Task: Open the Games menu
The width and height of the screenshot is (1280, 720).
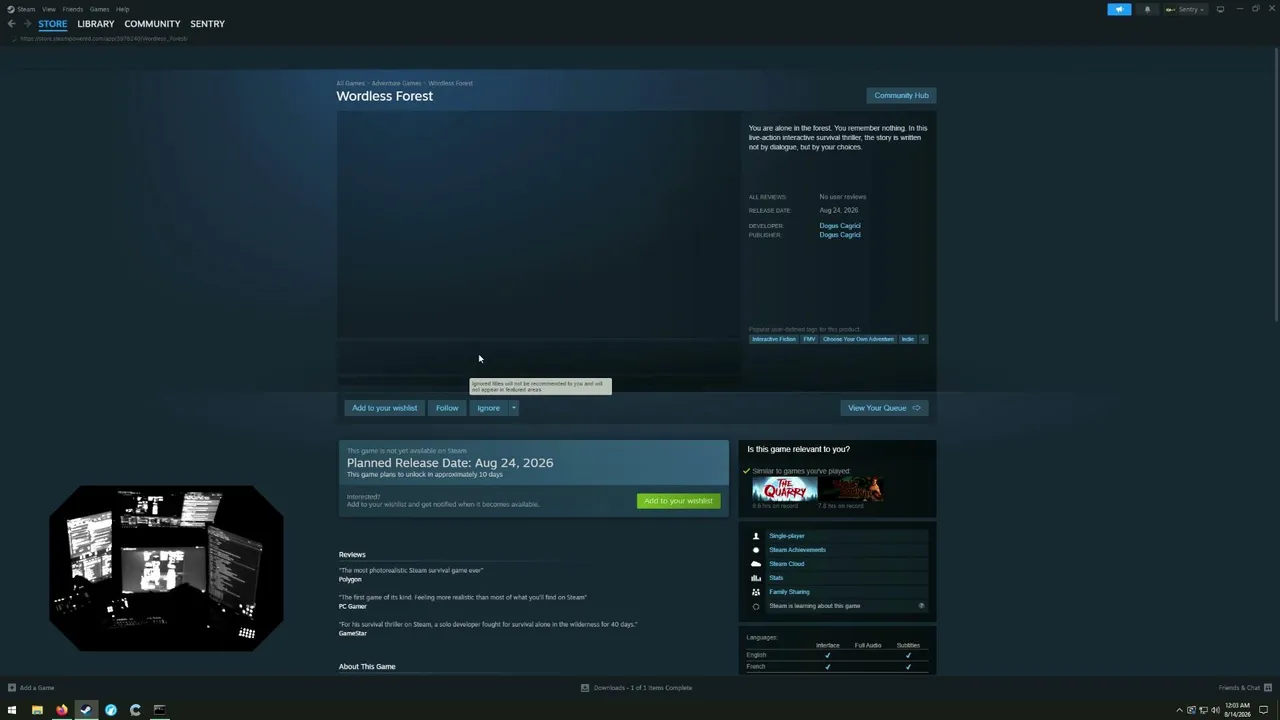Action: click(99, 9)
